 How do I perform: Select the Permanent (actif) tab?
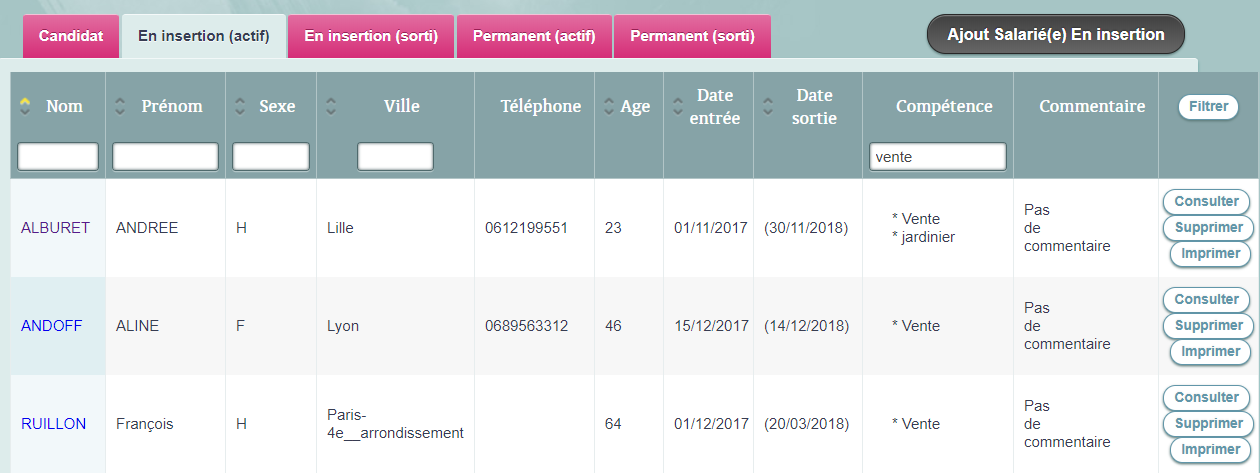coord(534,37)
